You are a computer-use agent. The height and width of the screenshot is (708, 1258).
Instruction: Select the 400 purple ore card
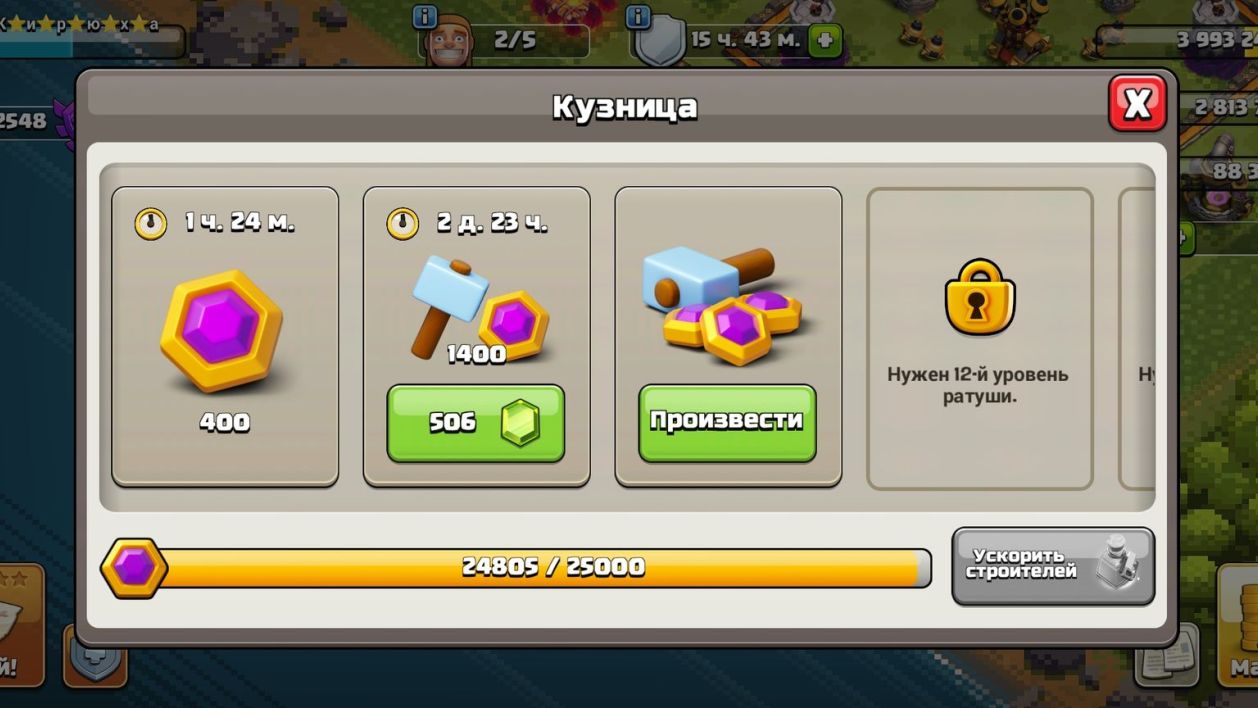click(225, 337)
